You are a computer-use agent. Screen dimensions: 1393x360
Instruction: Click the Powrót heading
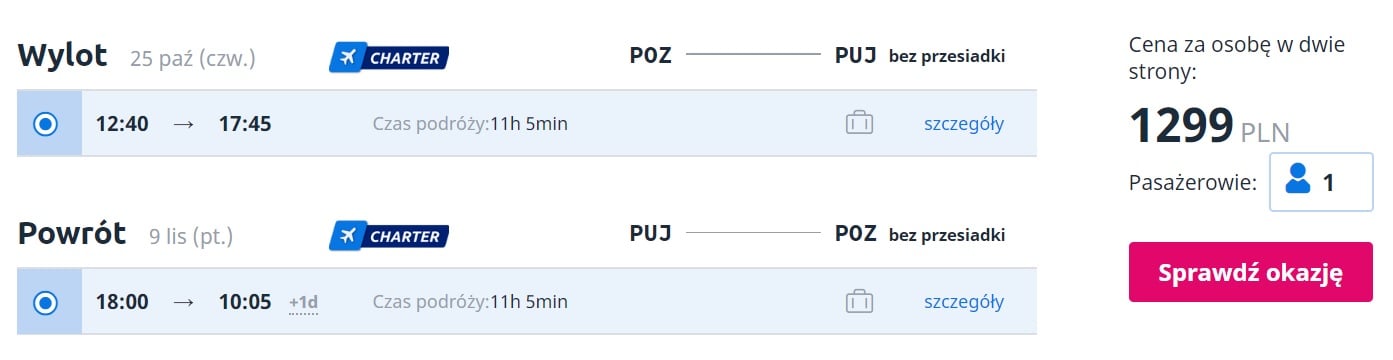click(x=72, y=234)
